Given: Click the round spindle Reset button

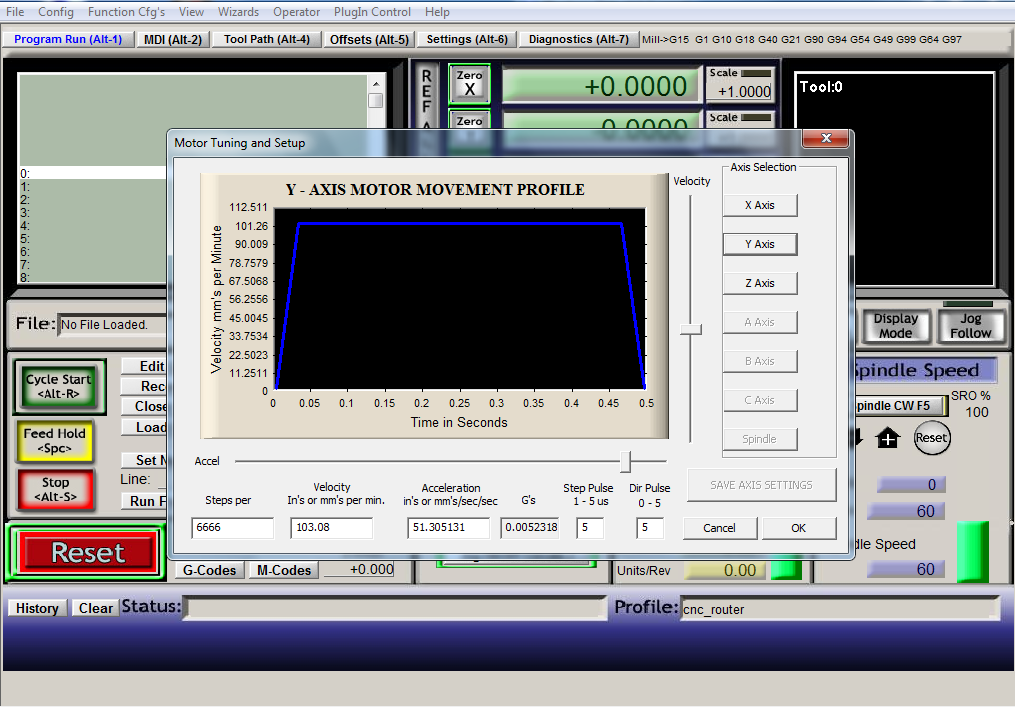Looking at the screenshot, I should (931, 438).
